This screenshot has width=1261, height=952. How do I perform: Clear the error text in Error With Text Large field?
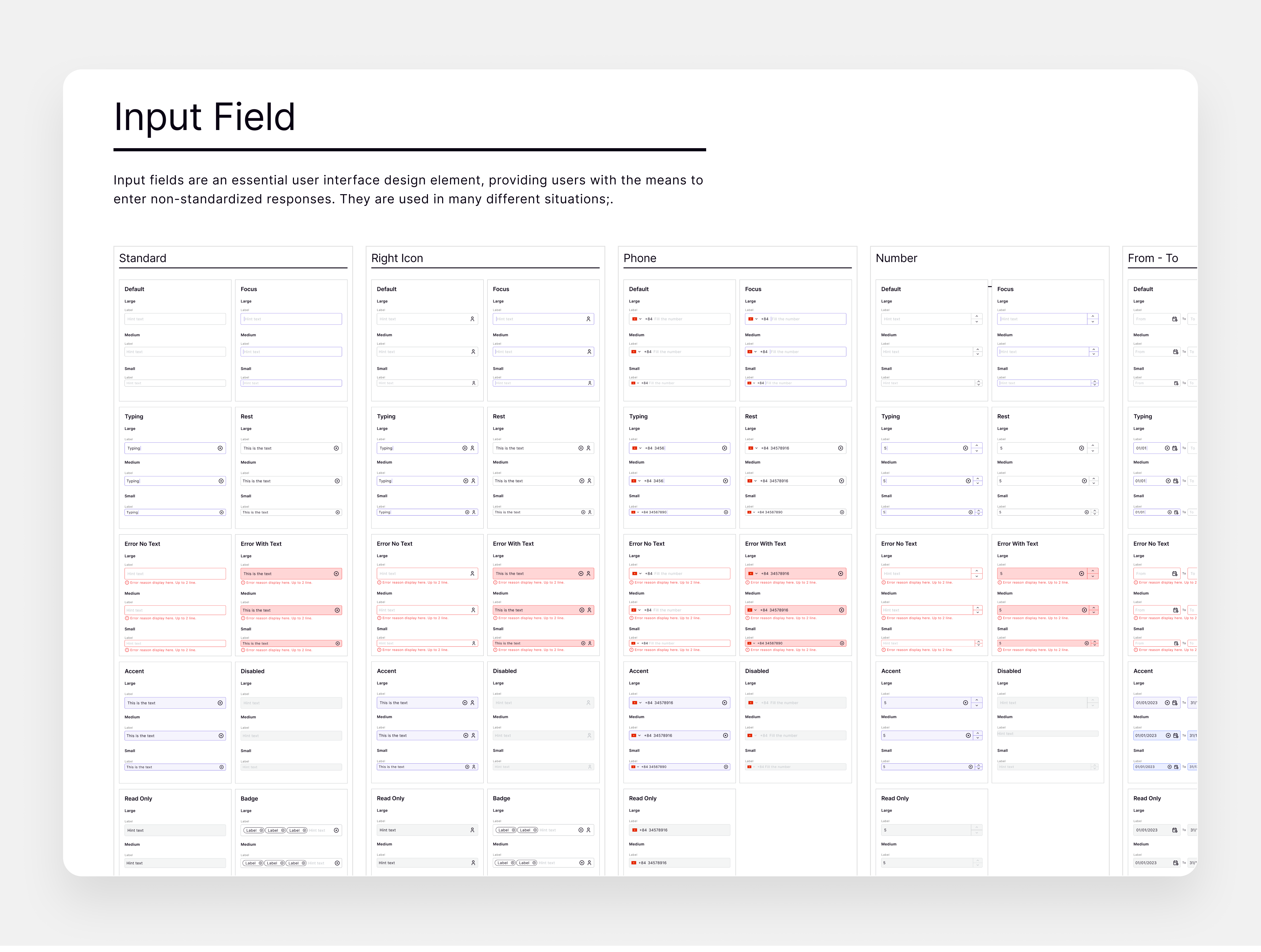[336, 573]
